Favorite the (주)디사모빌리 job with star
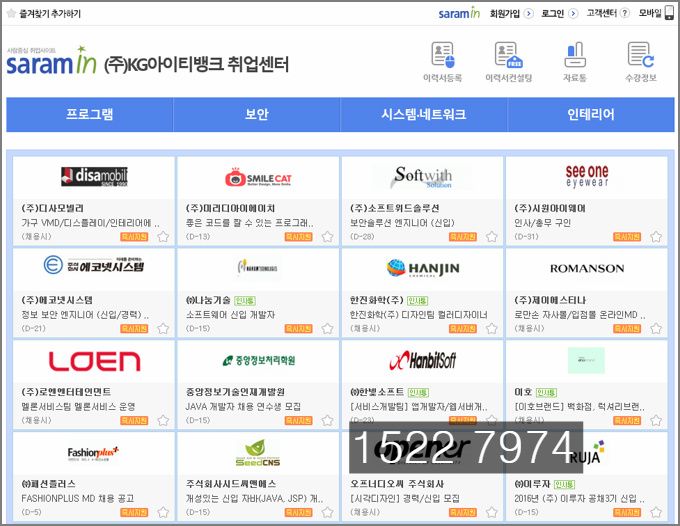The width and height of the screenshot is (680, 526). tap(163, 237)
